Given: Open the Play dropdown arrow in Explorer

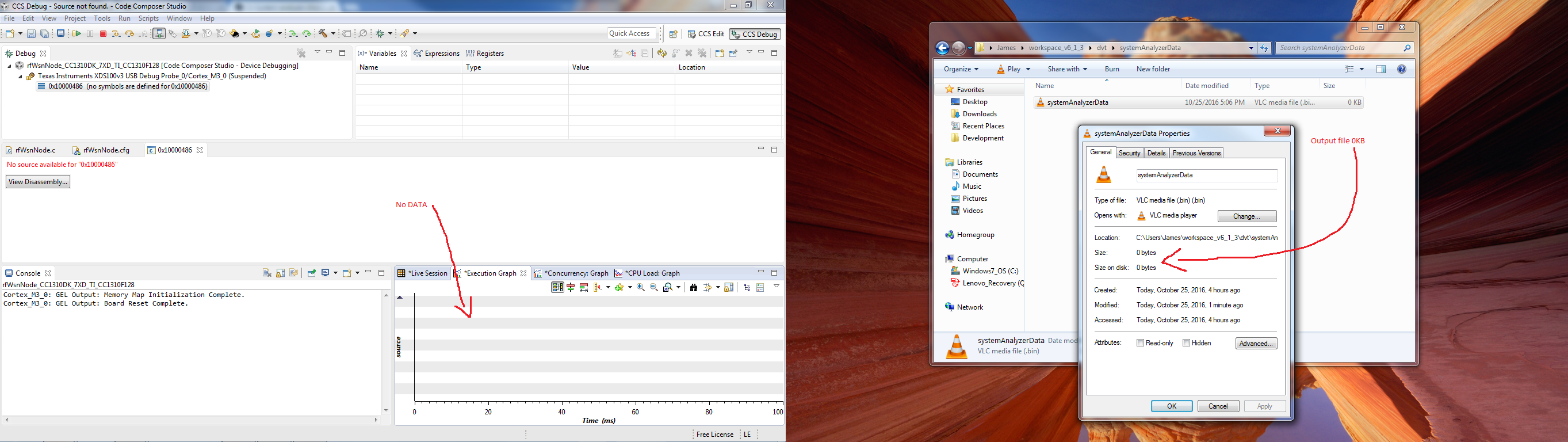Looking at the screenshot, I should pyautogui.click(x=1027, y=70).
